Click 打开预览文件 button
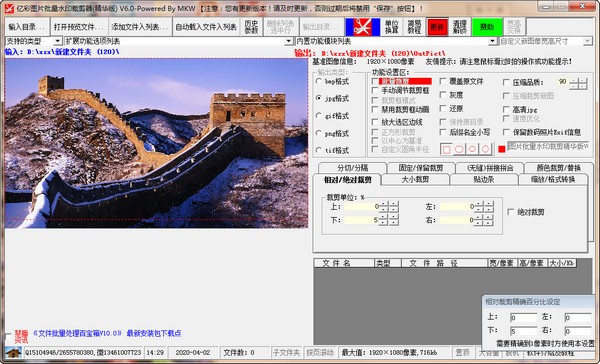 79,27
